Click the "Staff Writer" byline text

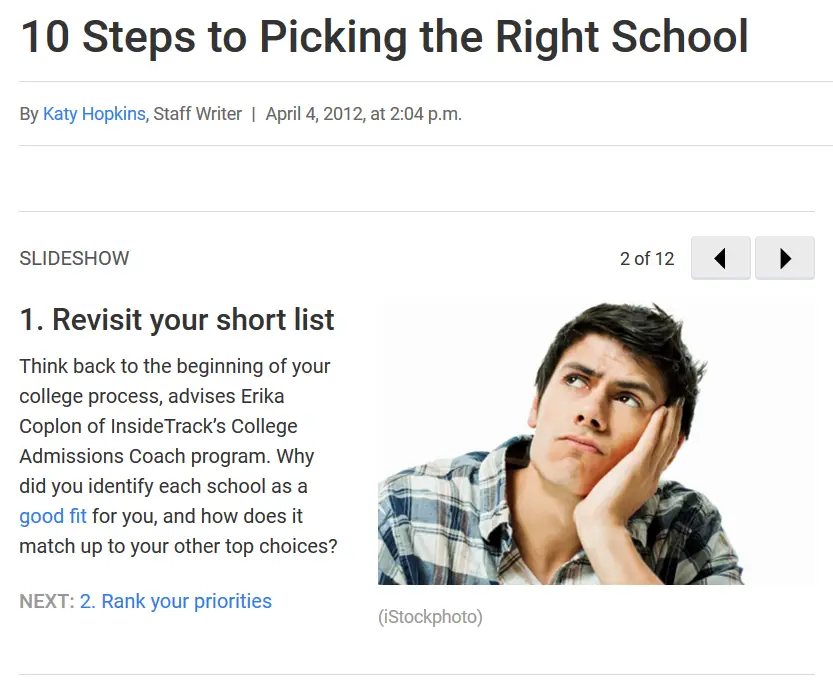tap(198, 114)
